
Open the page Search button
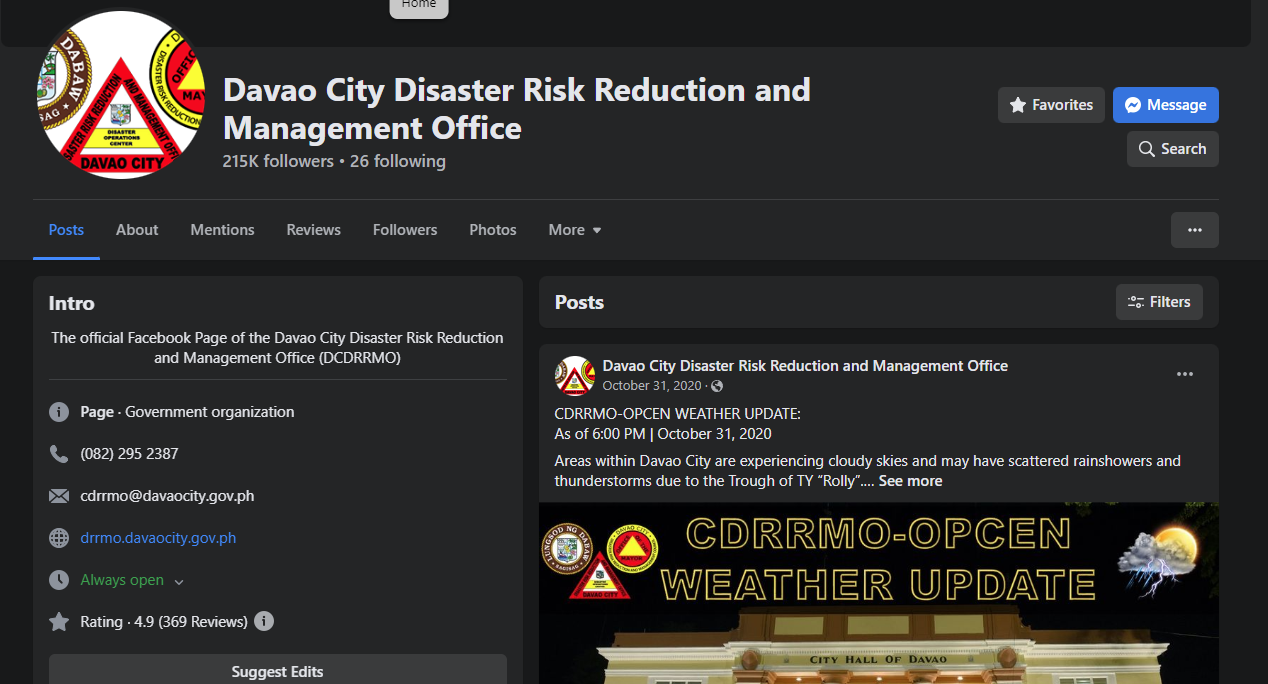[1172, 149]
